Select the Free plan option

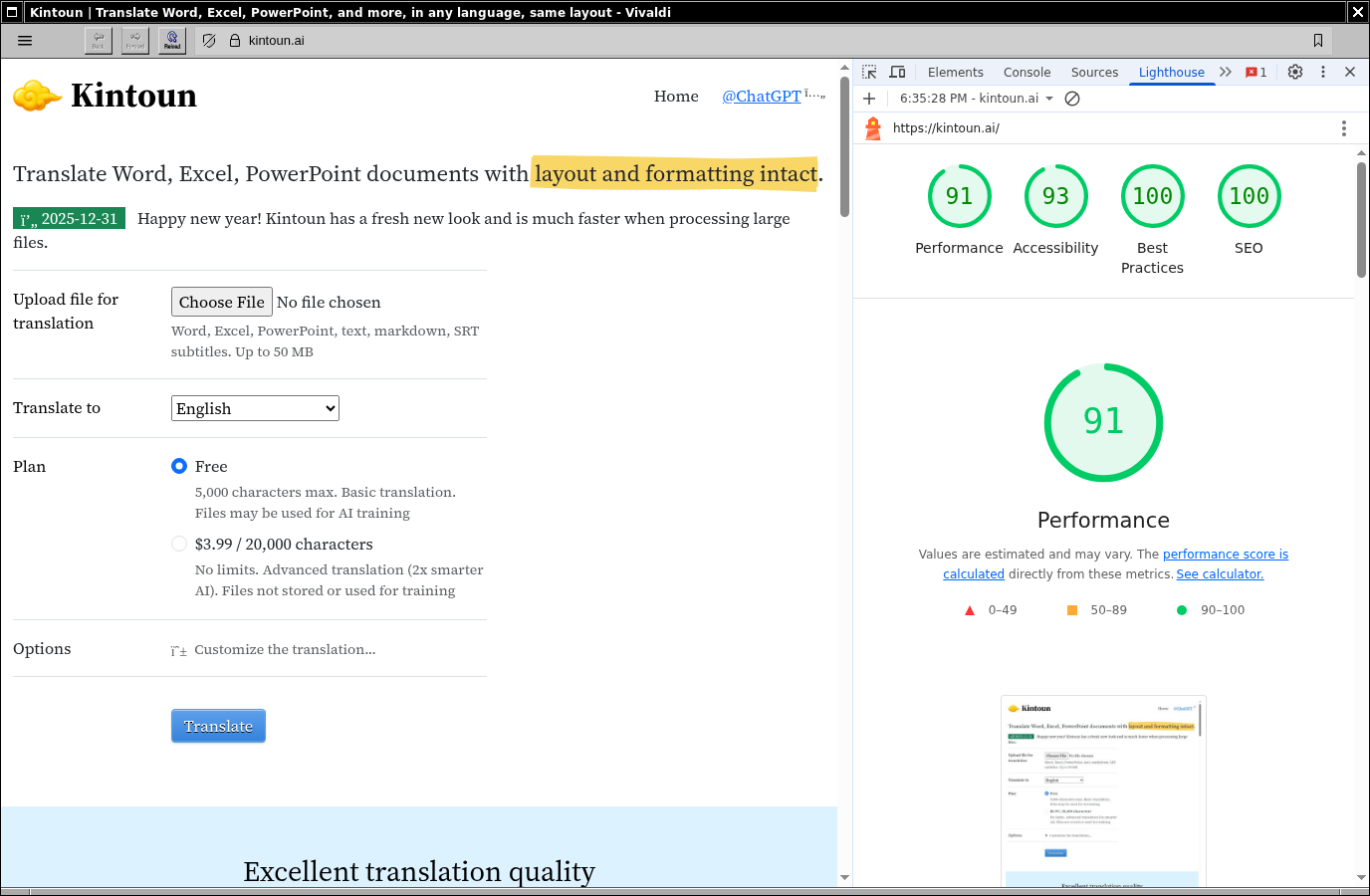pyautogui.click(x=179, y=466)
